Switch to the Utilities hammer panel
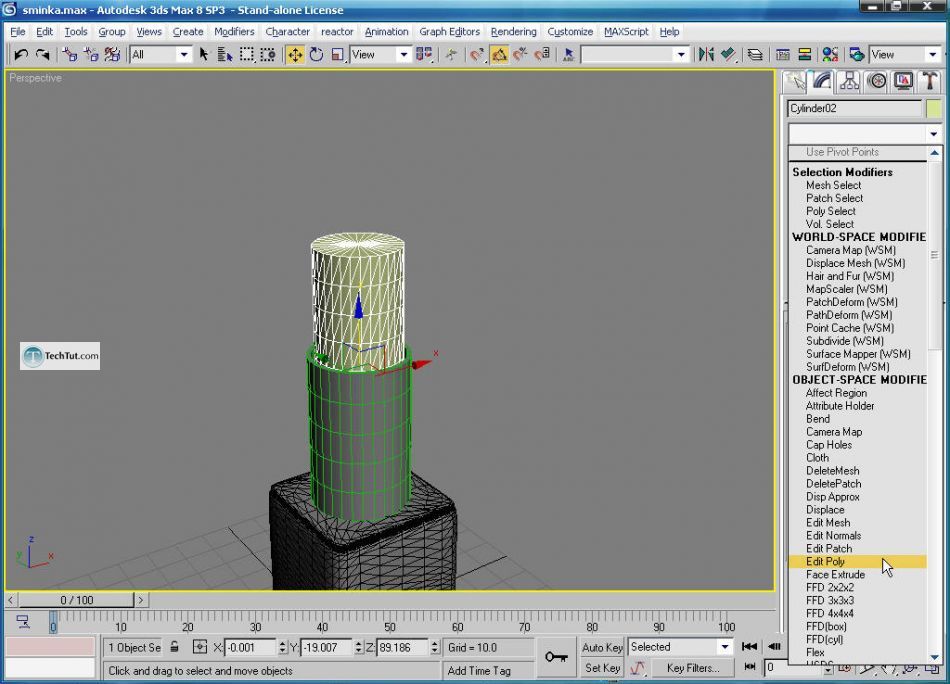 (929, 81)
